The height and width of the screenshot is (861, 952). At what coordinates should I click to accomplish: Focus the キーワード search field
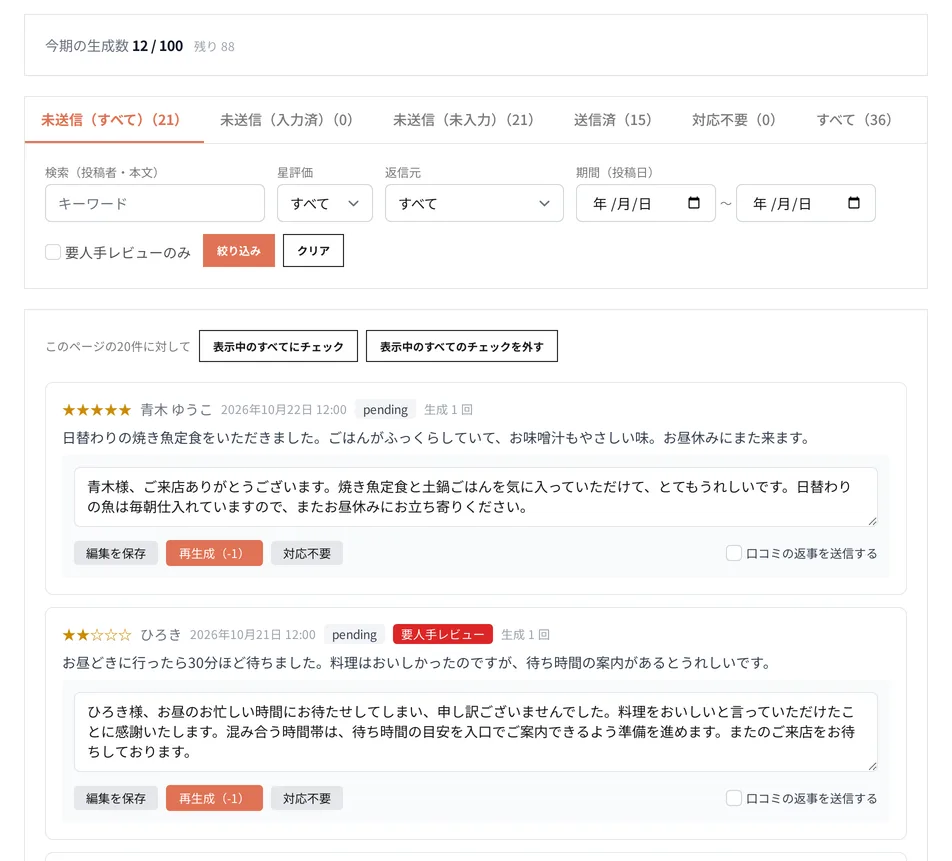tap(155, 203)
